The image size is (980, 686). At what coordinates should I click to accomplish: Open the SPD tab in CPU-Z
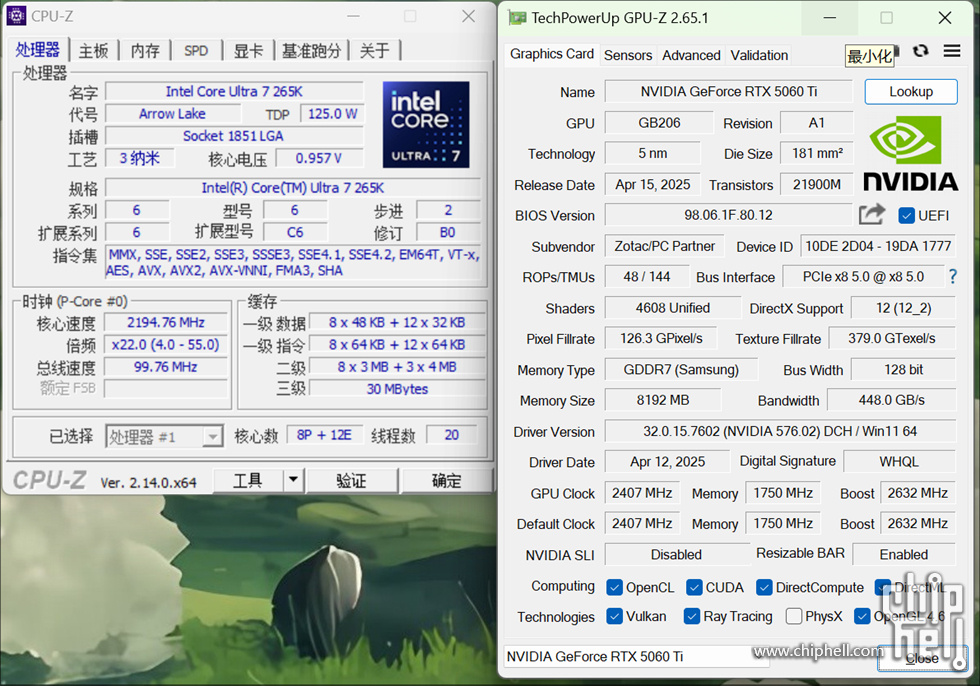click(x=196, y=51)
